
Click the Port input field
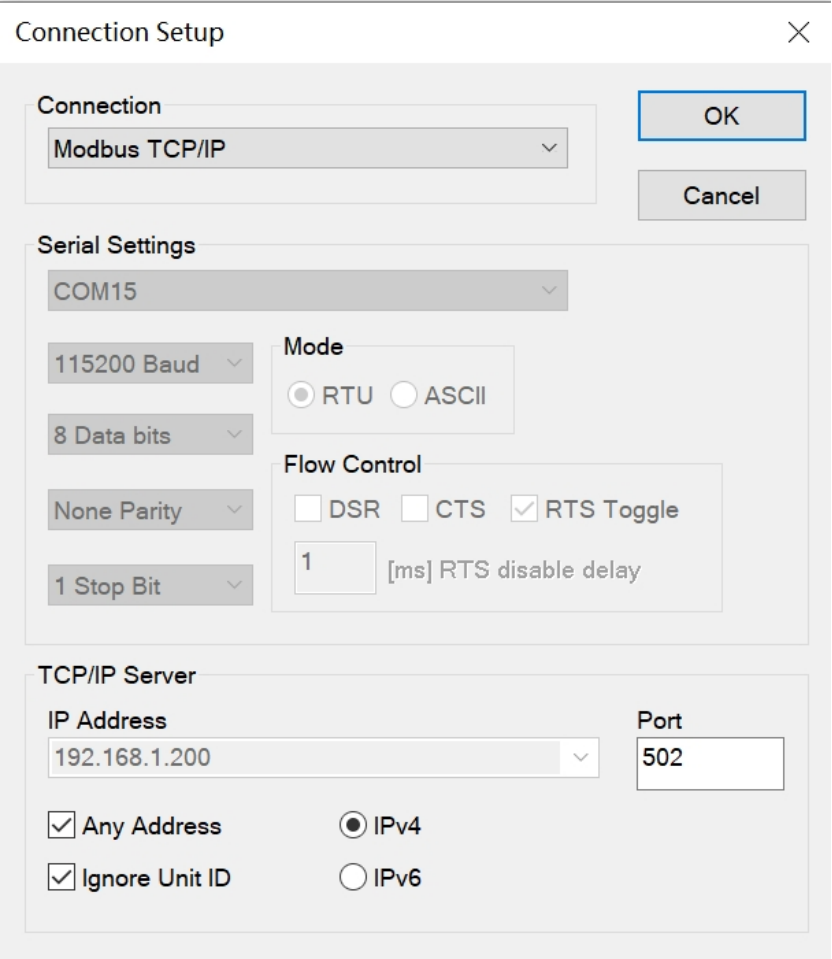tap(710, 764)
